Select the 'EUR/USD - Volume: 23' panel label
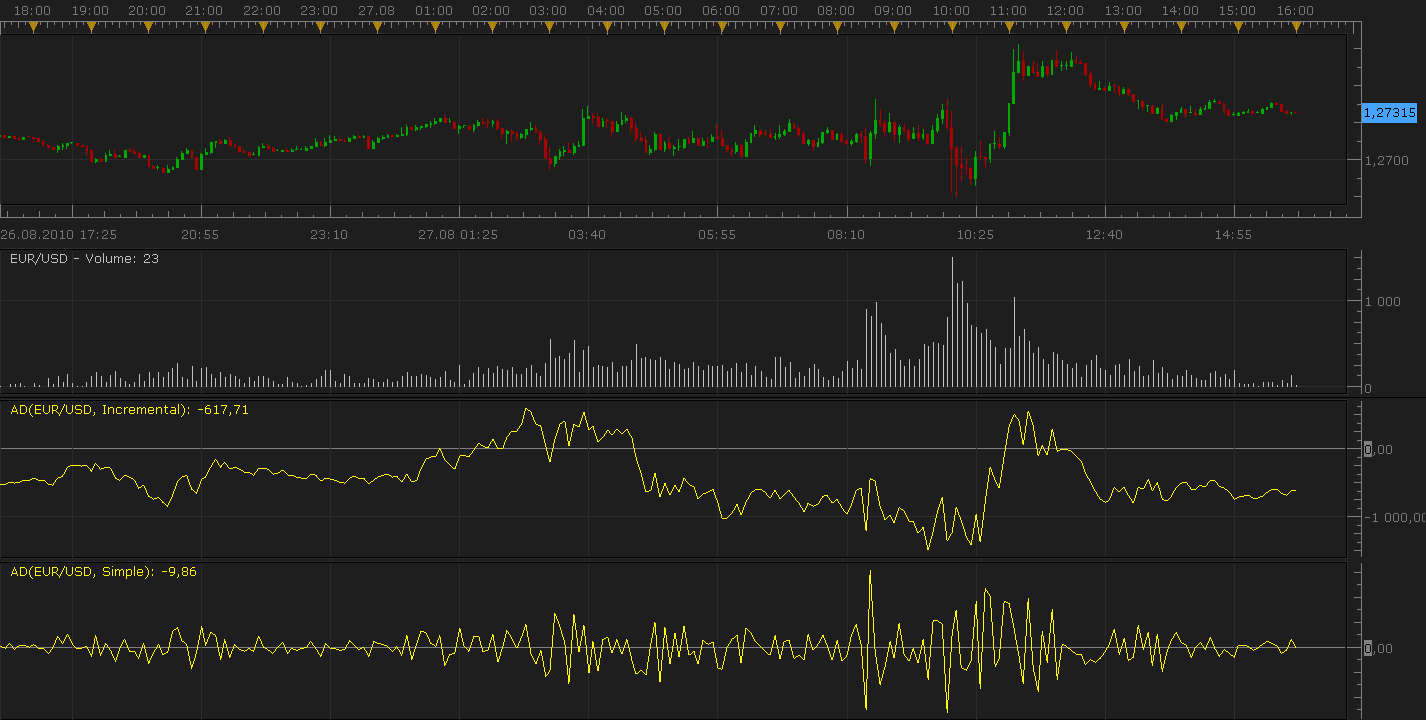This screenshot has height=720, width=1426. click(85, 258)
